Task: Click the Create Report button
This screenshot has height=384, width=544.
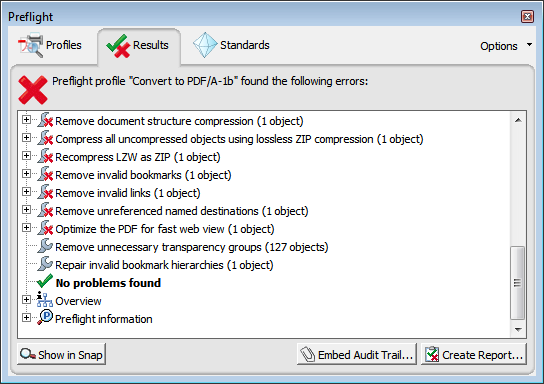Action: tap(474, 354)
